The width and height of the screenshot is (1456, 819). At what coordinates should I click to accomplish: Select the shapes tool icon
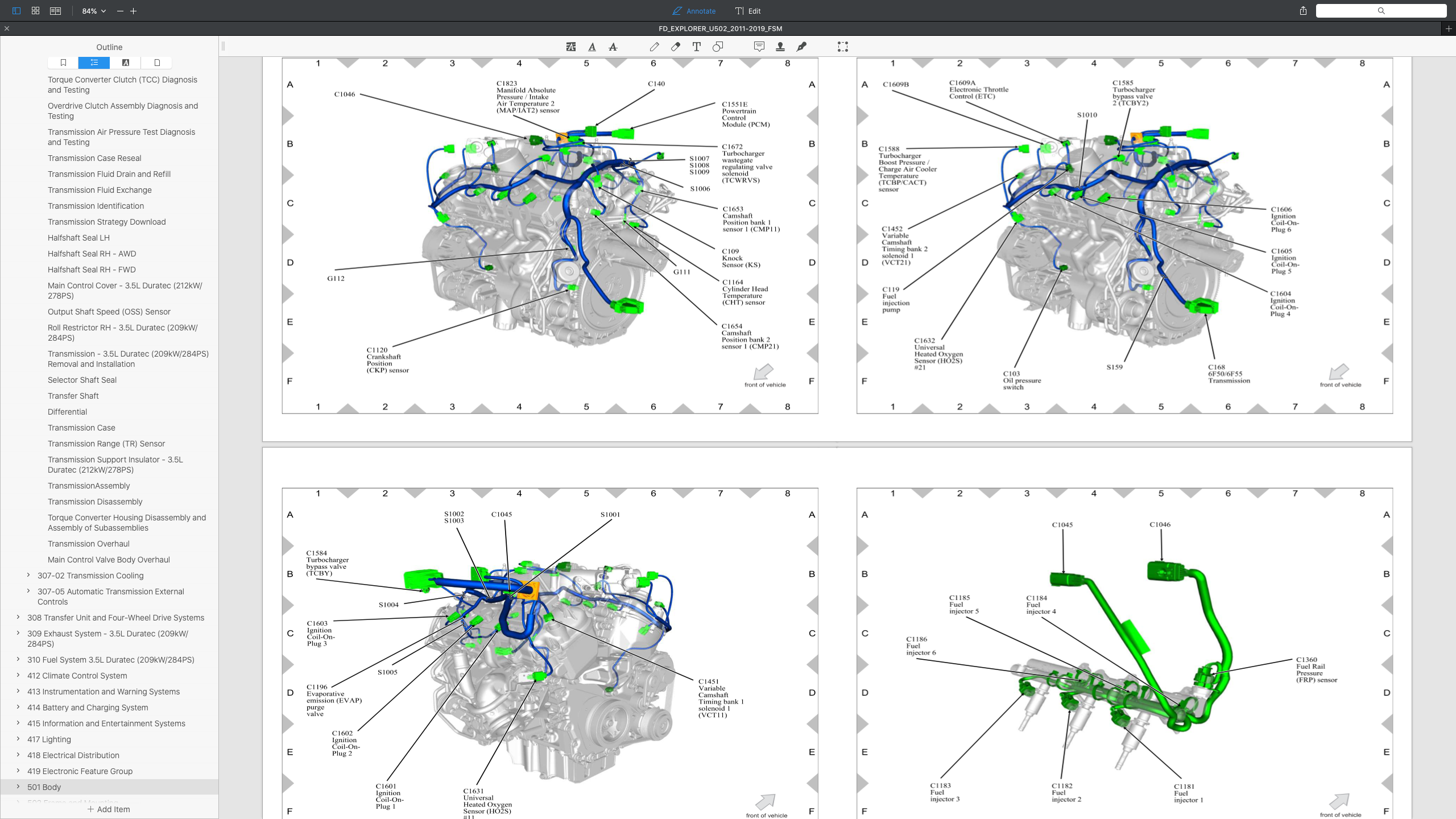[718, 47]
